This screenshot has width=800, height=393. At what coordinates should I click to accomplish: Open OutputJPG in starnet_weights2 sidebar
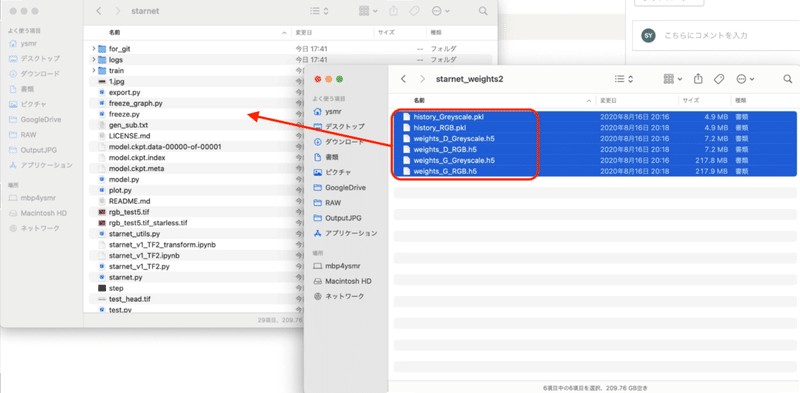pyautogui.click(x=337, y=218)
